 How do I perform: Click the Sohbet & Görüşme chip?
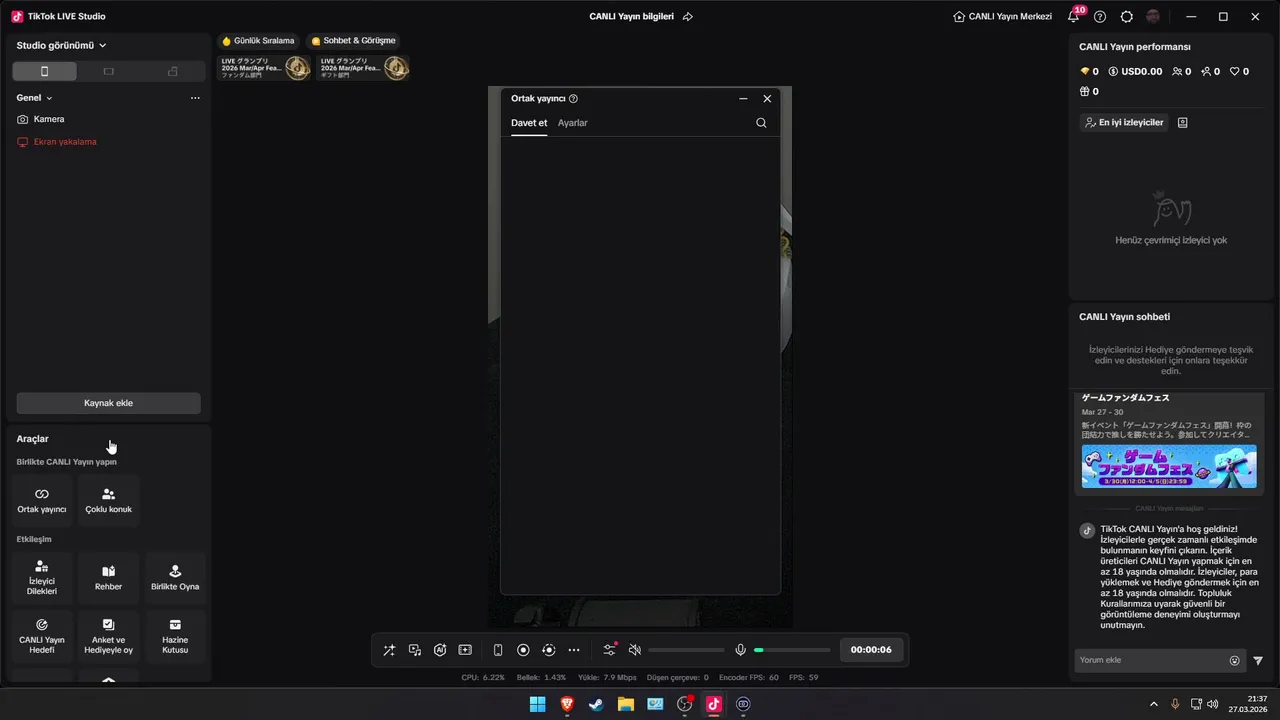353,41
